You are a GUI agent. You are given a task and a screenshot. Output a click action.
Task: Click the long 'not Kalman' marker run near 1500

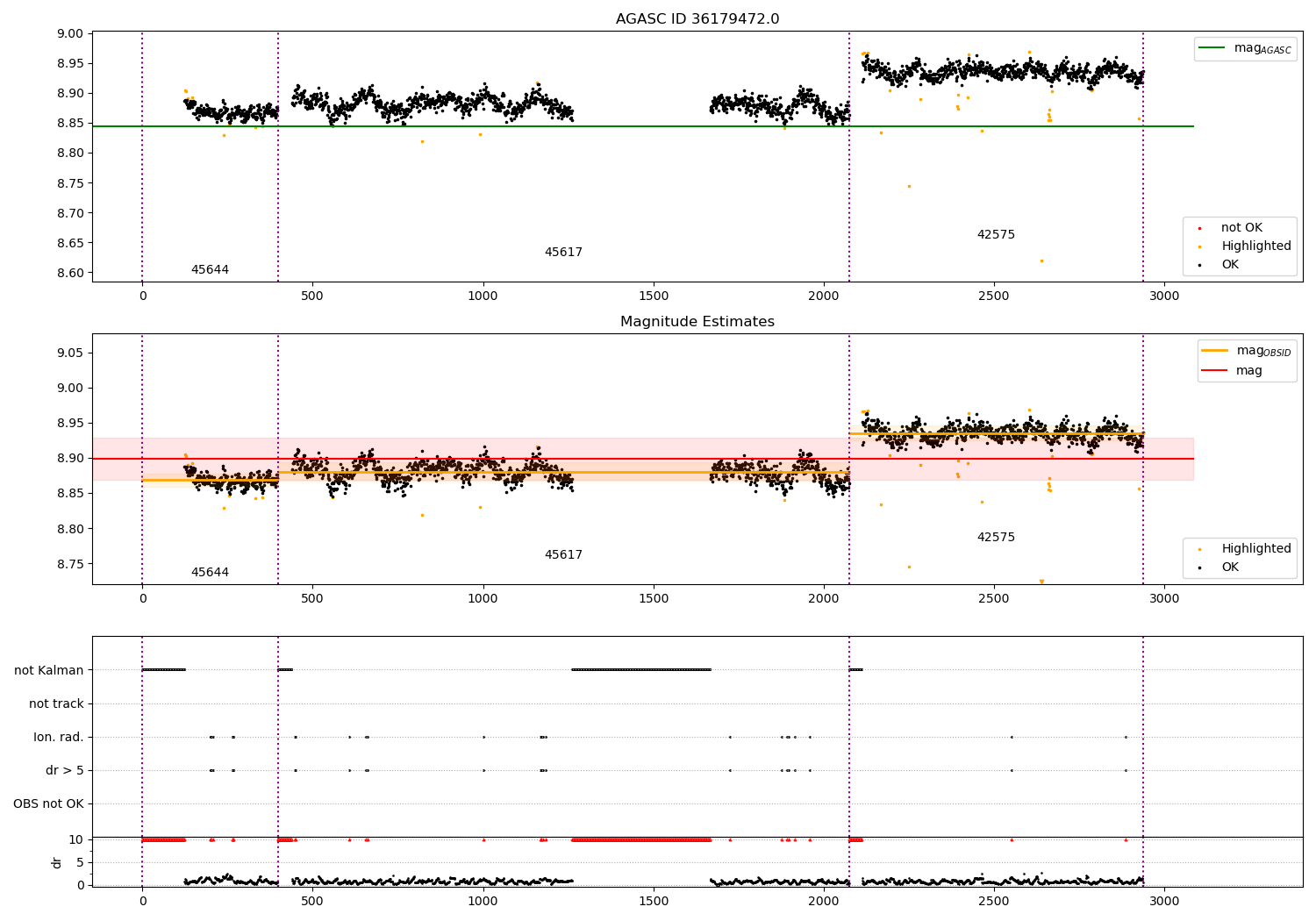click(641, 670)
